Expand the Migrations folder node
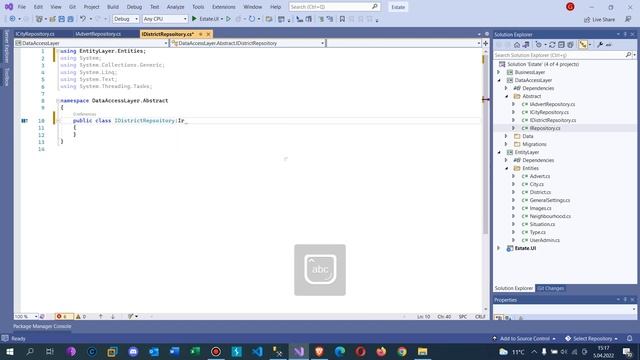The width and height of the screenshot is (640, 360). click(507, 144)
